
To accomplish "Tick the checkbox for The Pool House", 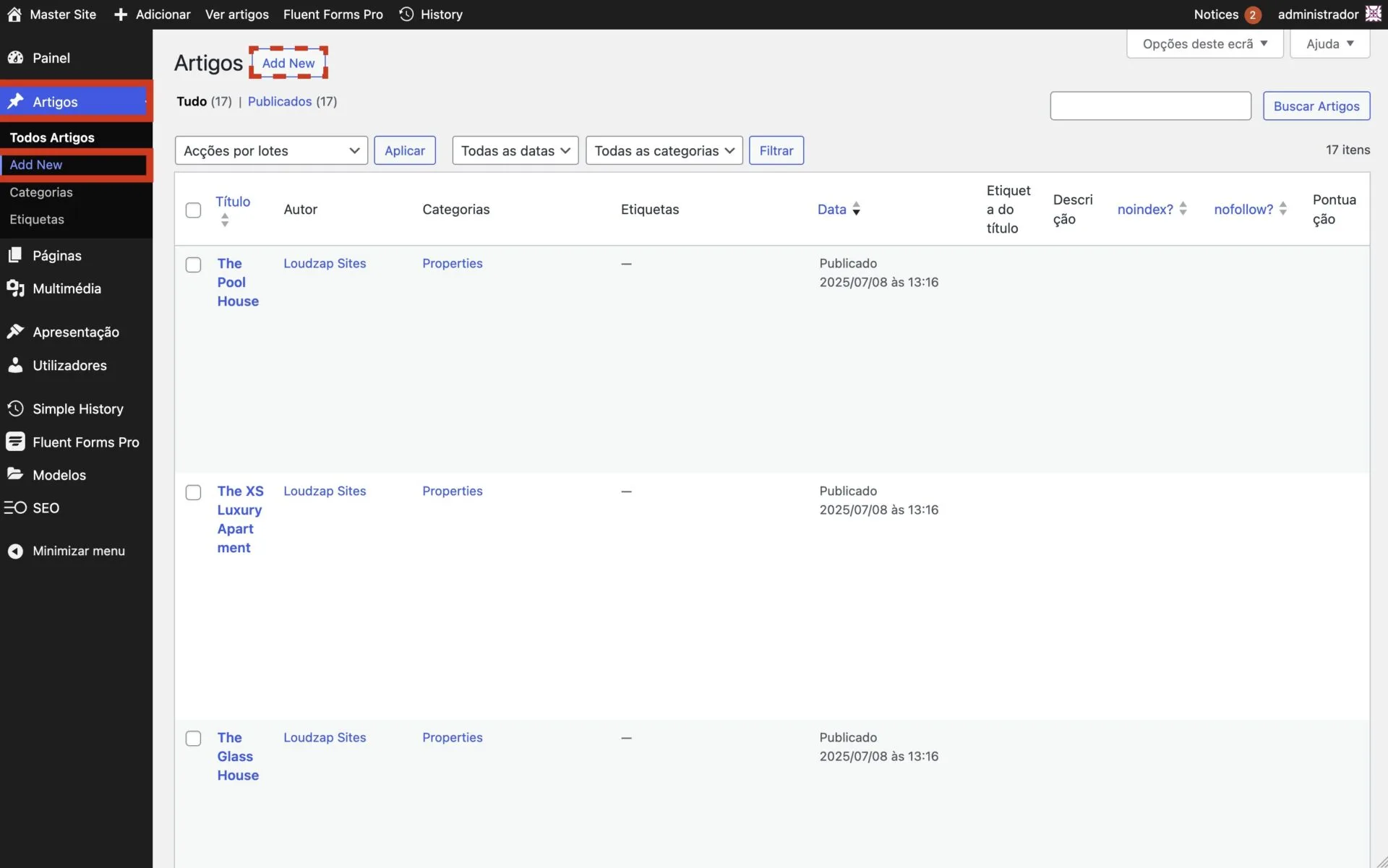I will pos(193,265).
